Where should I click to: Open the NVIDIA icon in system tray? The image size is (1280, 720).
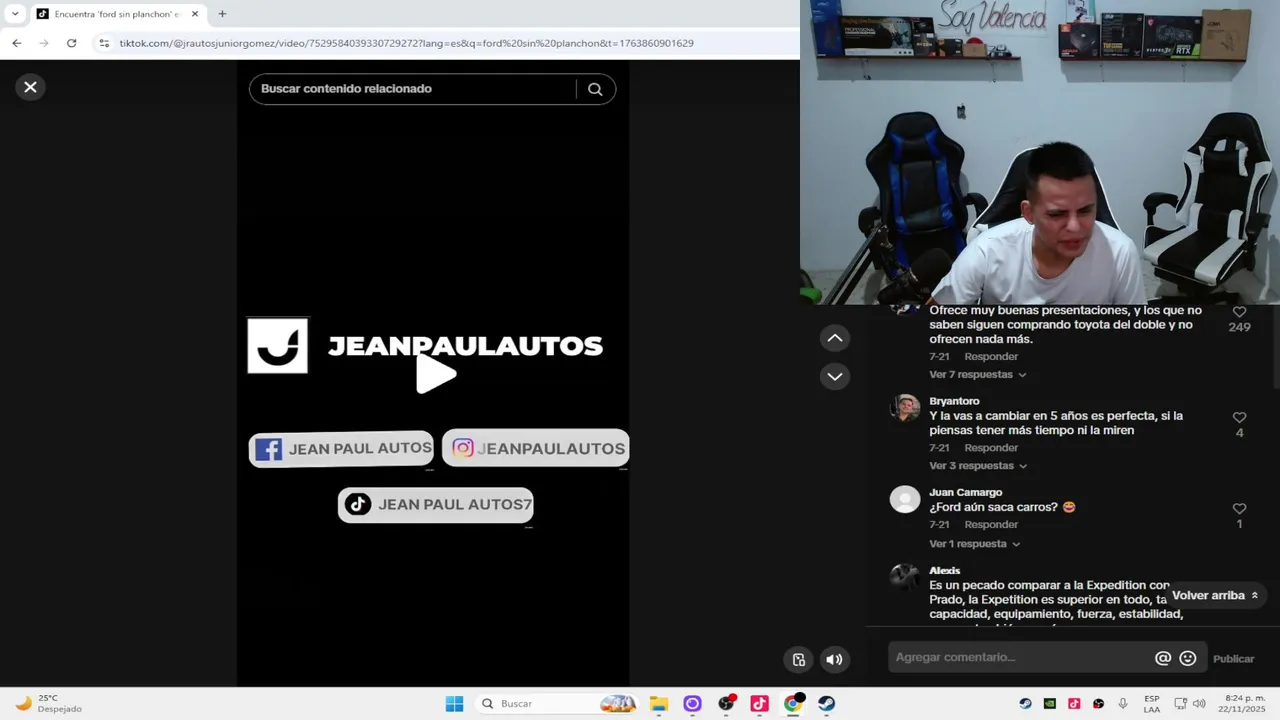[1049, 704]
